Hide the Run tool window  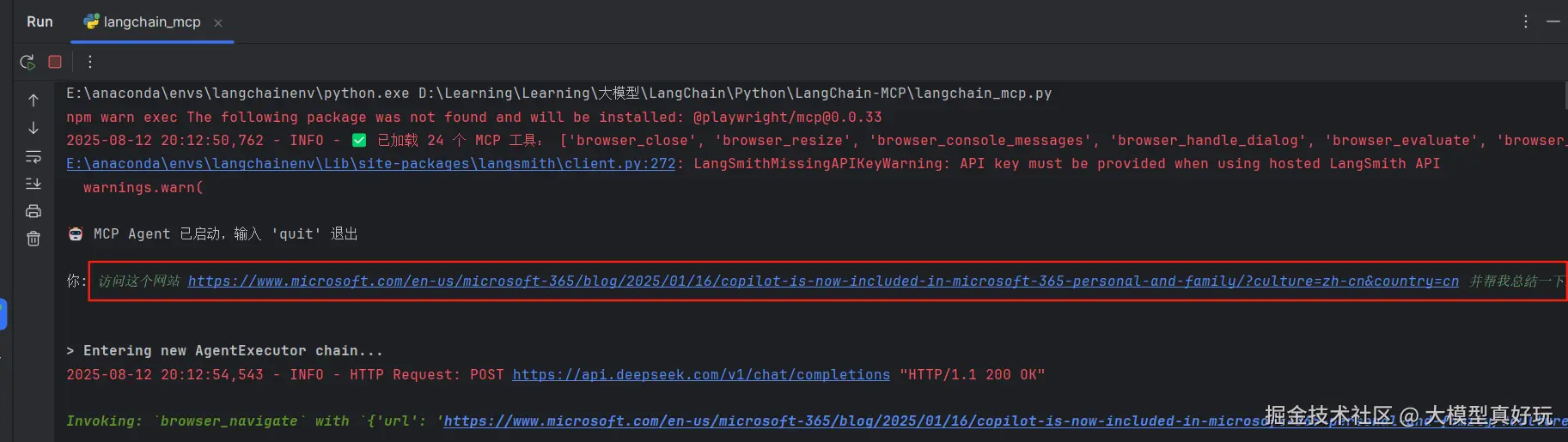click(1553, 21)
